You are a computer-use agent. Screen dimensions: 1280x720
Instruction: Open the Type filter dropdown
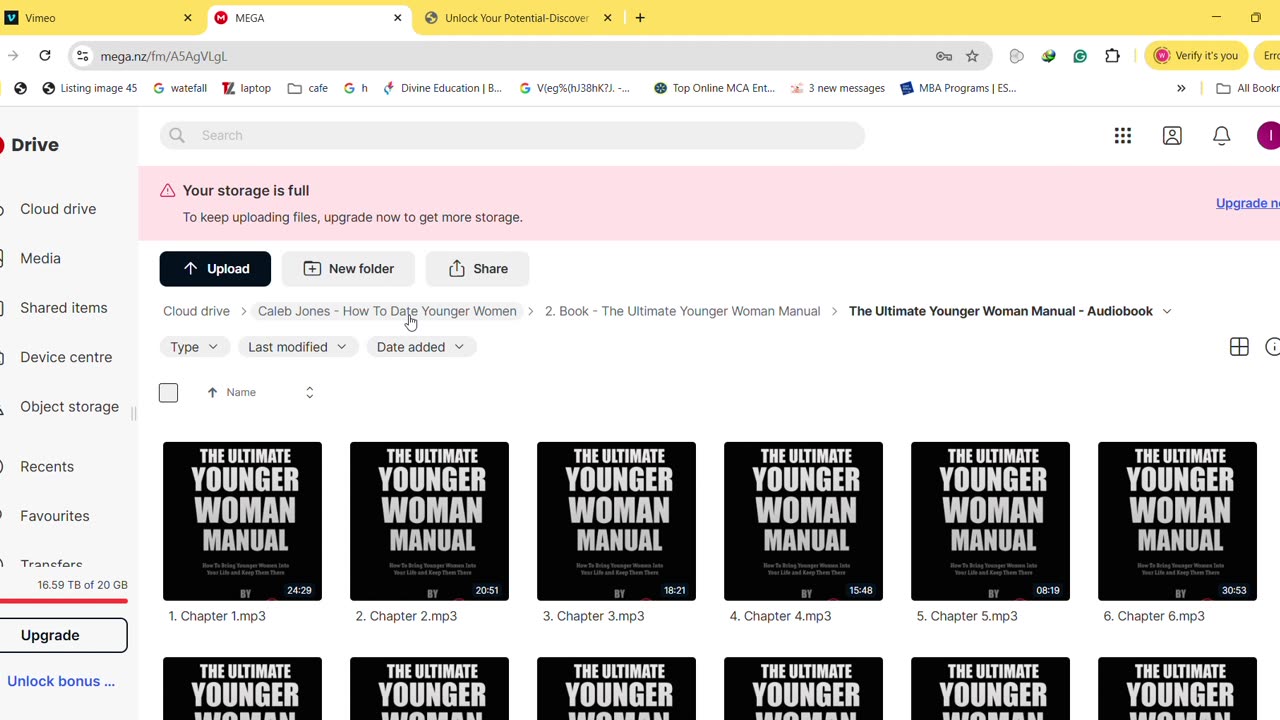pos(194,347)
